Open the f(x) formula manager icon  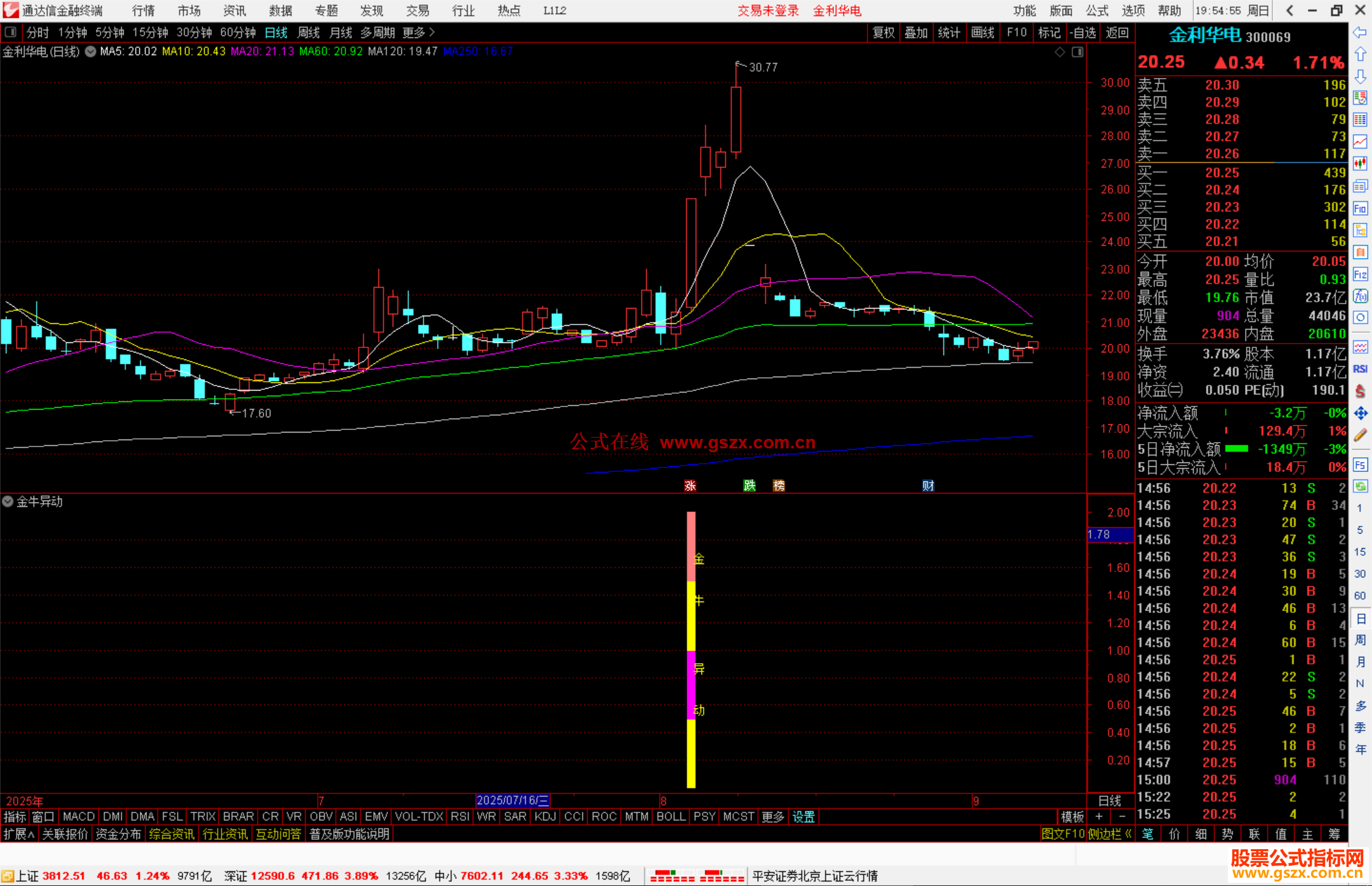coord(1360,296)
